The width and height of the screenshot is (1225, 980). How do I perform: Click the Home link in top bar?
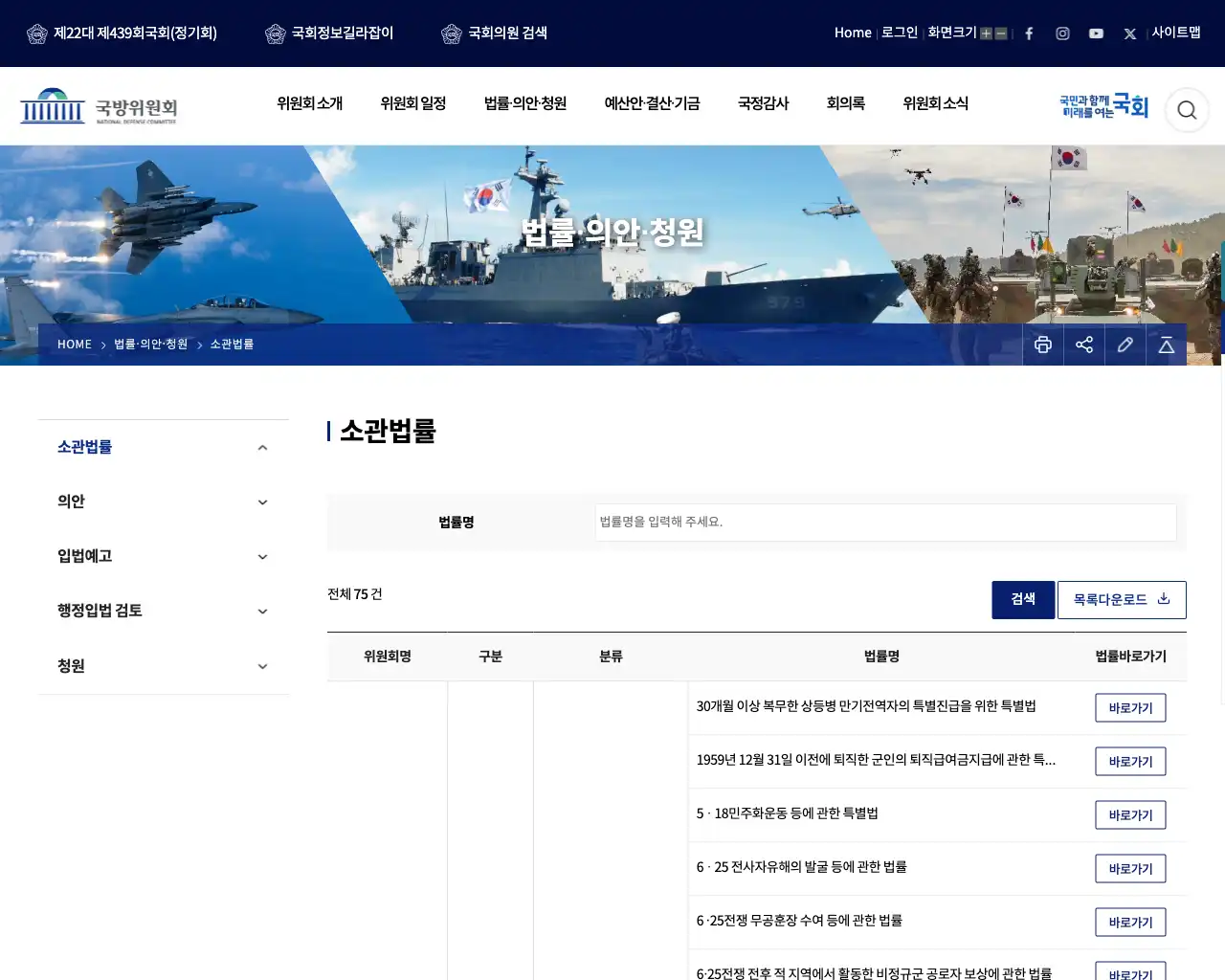coord(853,33)
